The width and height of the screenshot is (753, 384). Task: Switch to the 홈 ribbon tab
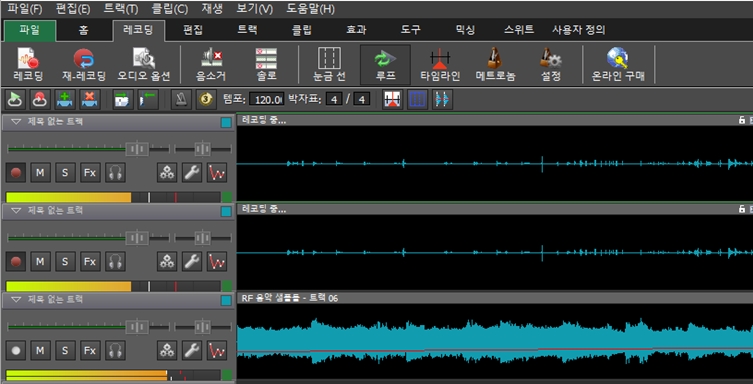[84, 30]
